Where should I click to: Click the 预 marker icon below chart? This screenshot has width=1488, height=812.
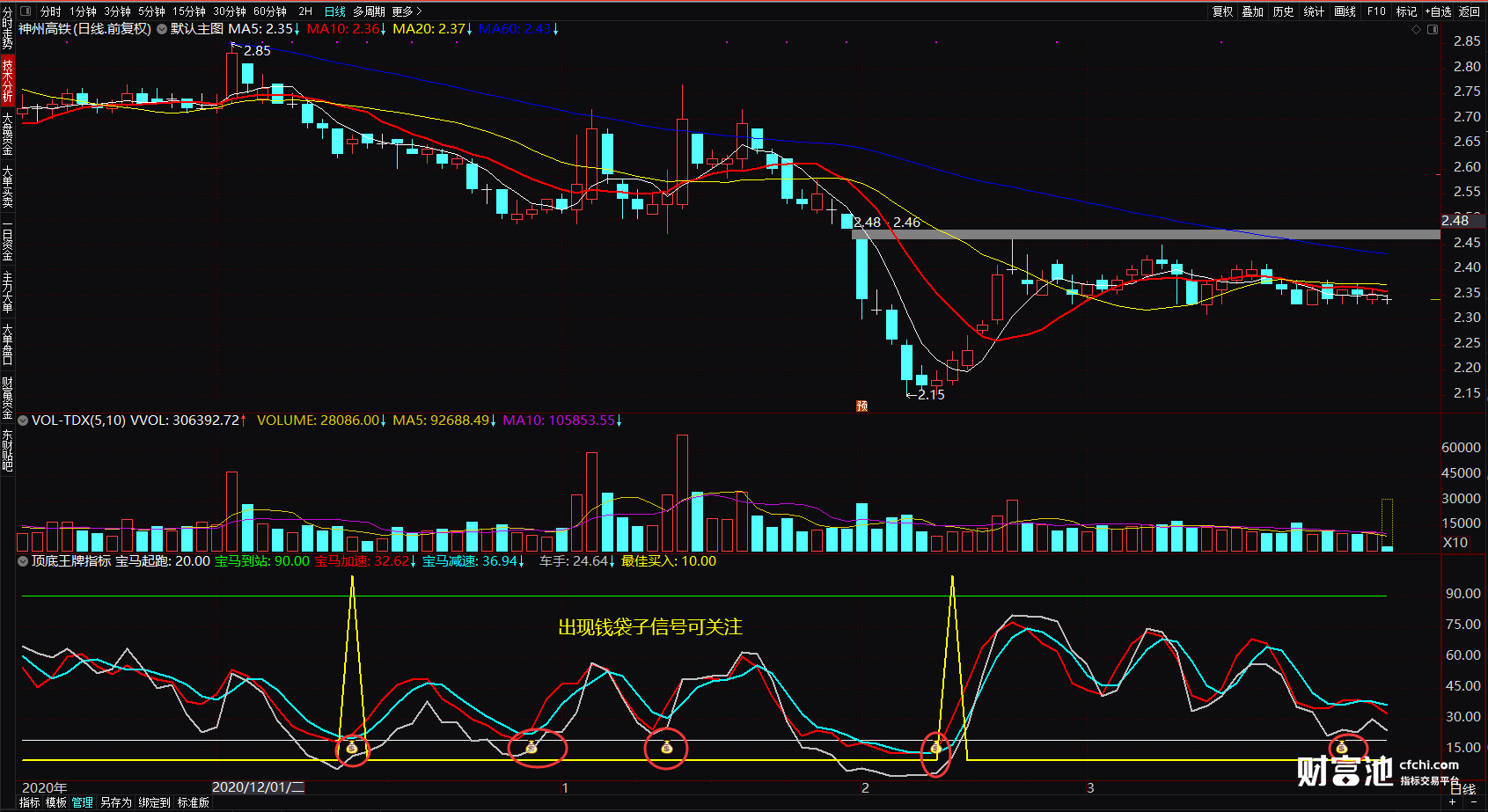tap(861, 406)
